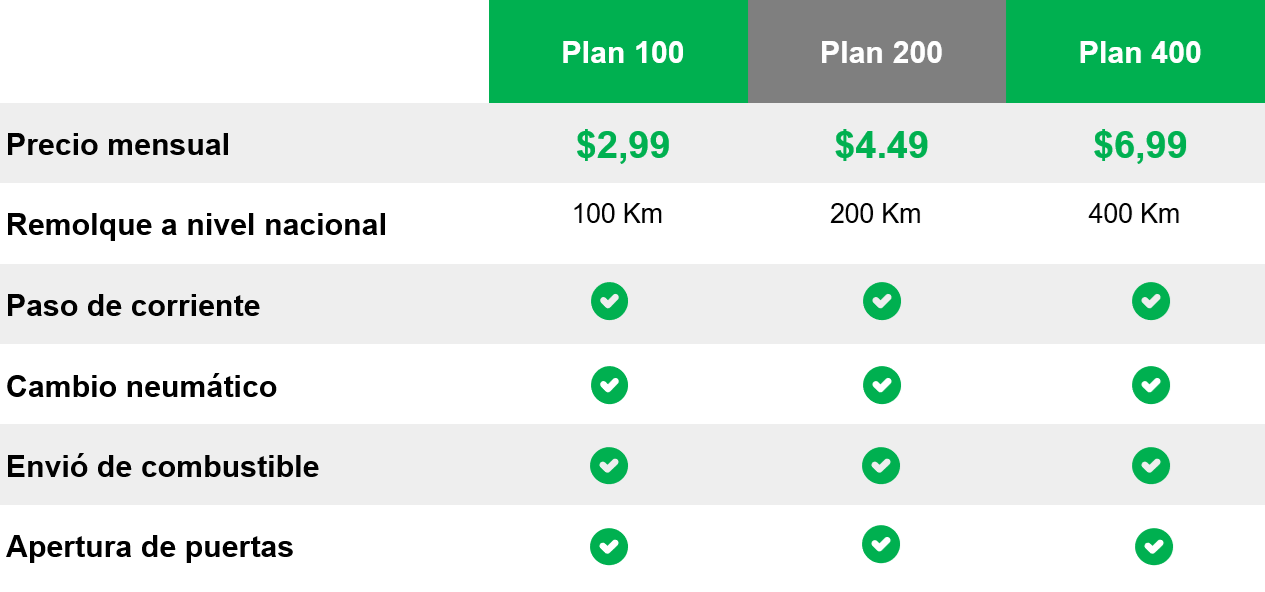1265x592 pixels.
Task: Click Paso de corriente checkmark for Plan 100
Action: coord(609,301)
